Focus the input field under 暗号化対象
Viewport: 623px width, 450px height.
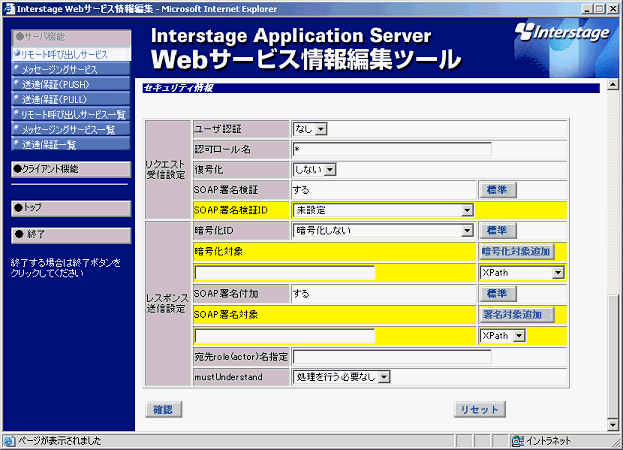click(x=285, y=273)
